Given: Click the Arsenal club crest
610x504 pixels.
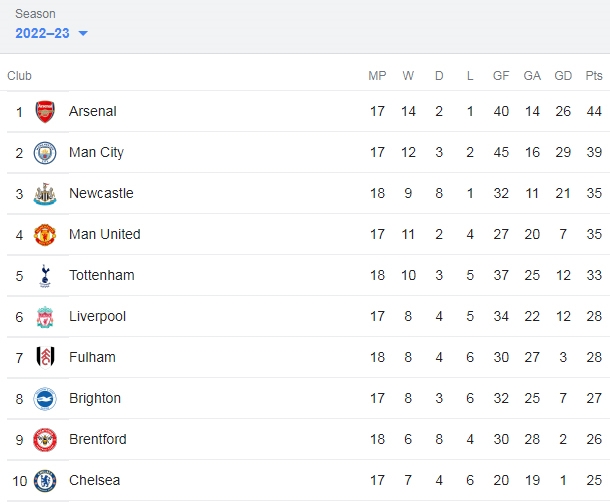Looking at the screenshot, I should pos(45,112).
